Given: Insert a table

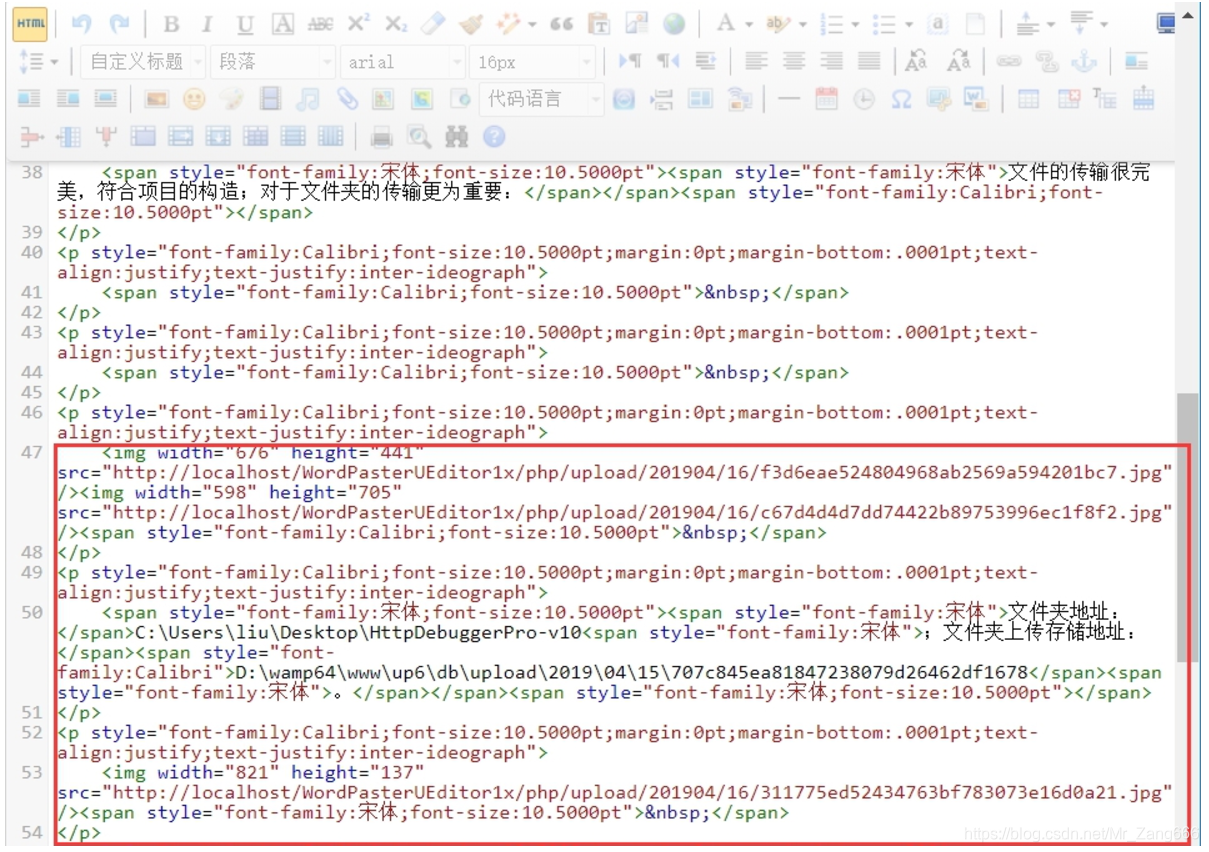Looking at the screenshot, I should [x=1028, y=100].
